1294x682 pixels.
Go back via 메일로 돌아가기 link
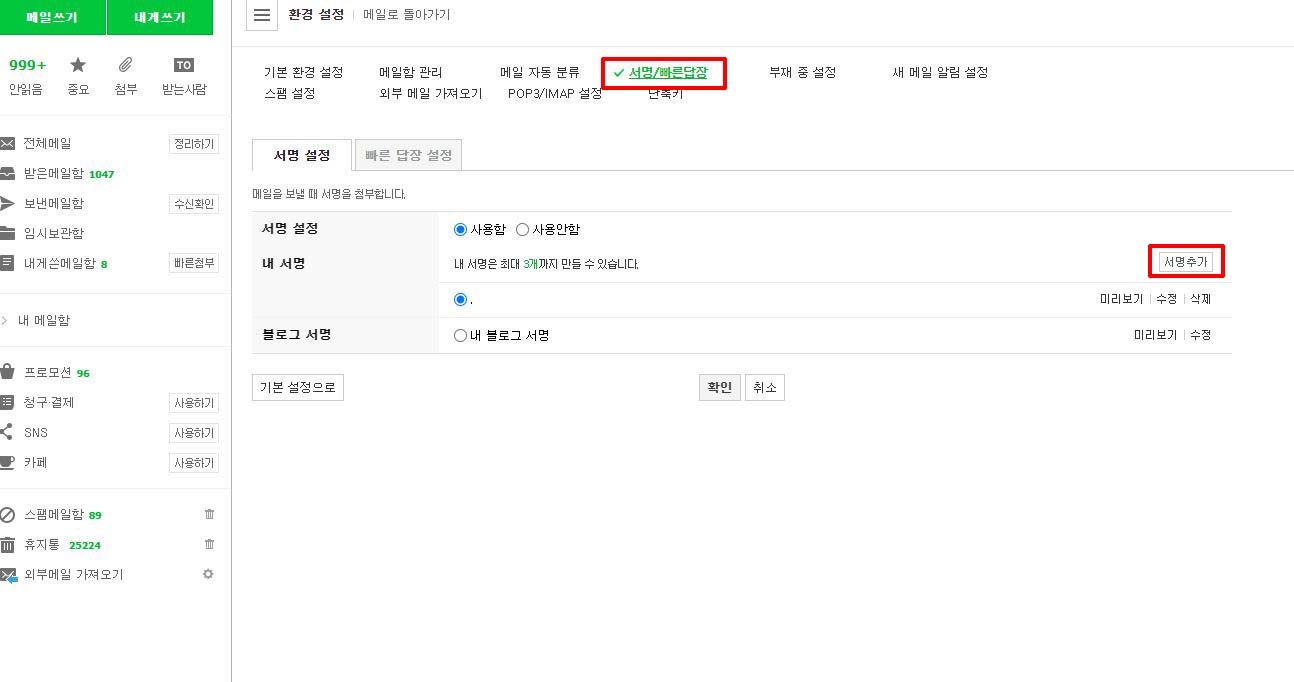point(406,15)
